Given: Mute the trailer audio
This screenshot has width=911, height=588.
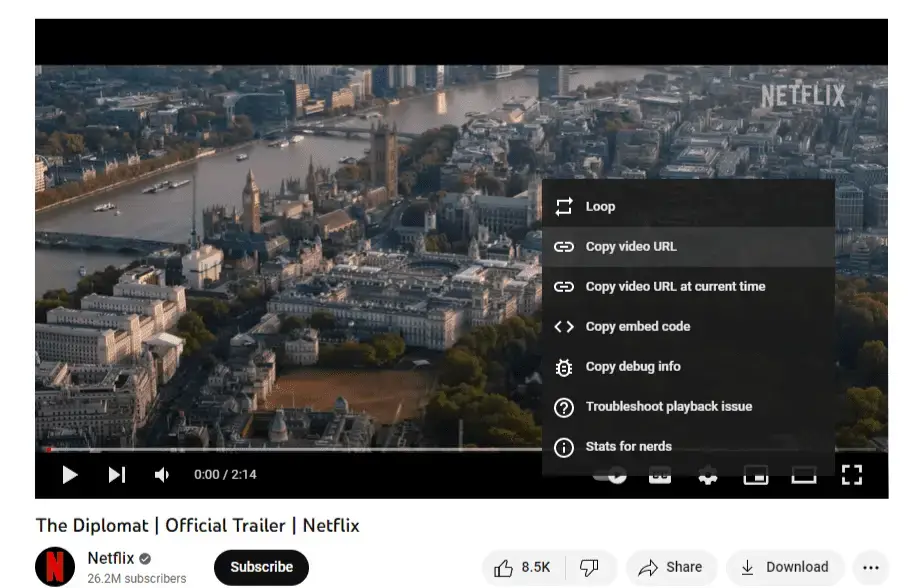Looking at the screenshot, I should coord(161,475).
